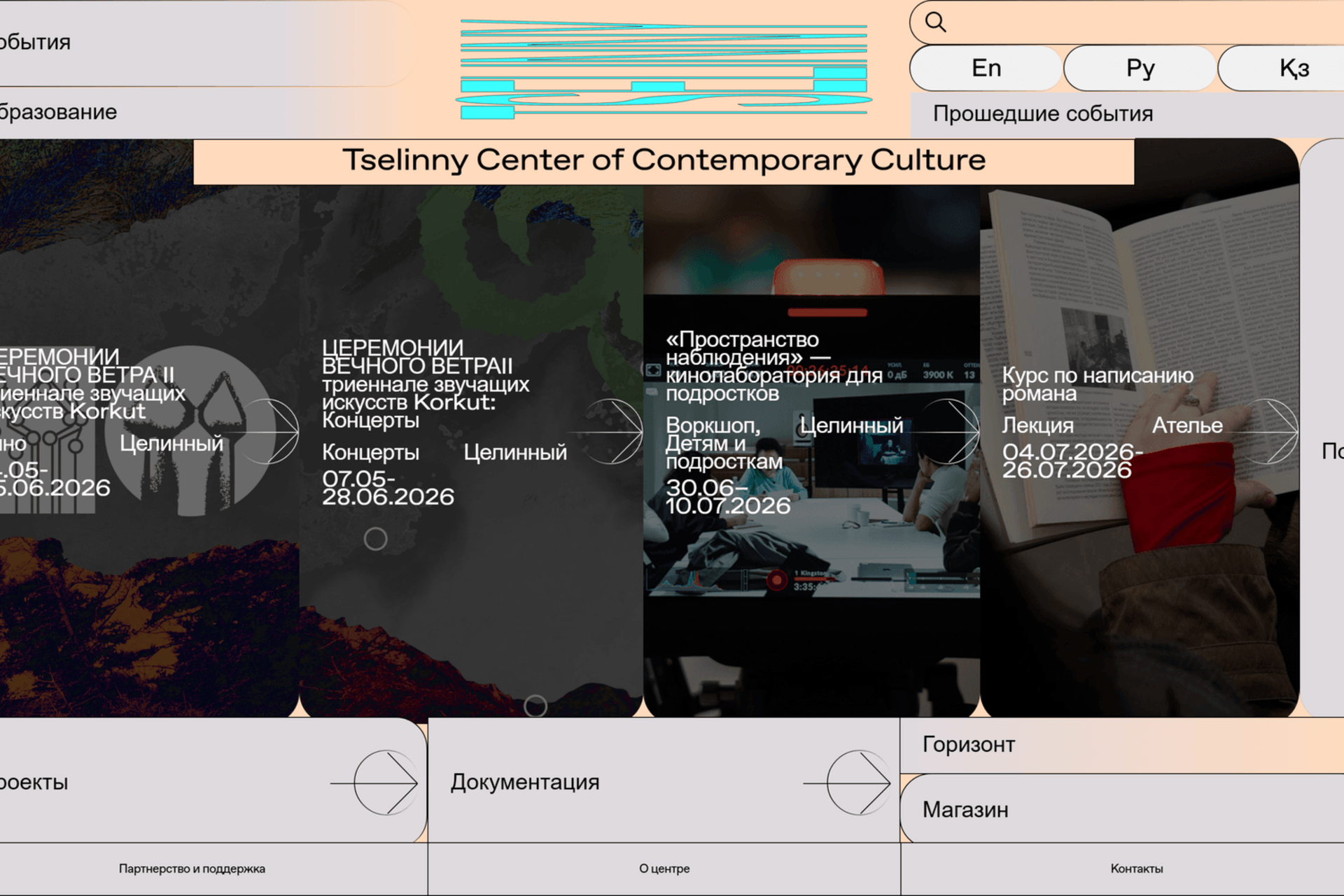Click the Лекция category tag
The image size is (1344, 896).
(1037, 426)
